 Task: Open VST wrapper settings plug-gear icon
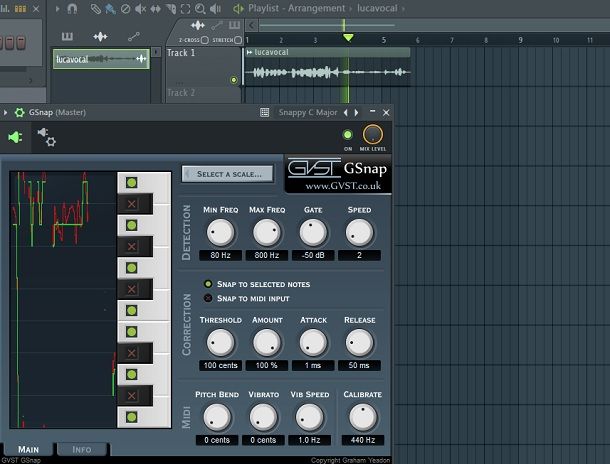coord(47,137)
